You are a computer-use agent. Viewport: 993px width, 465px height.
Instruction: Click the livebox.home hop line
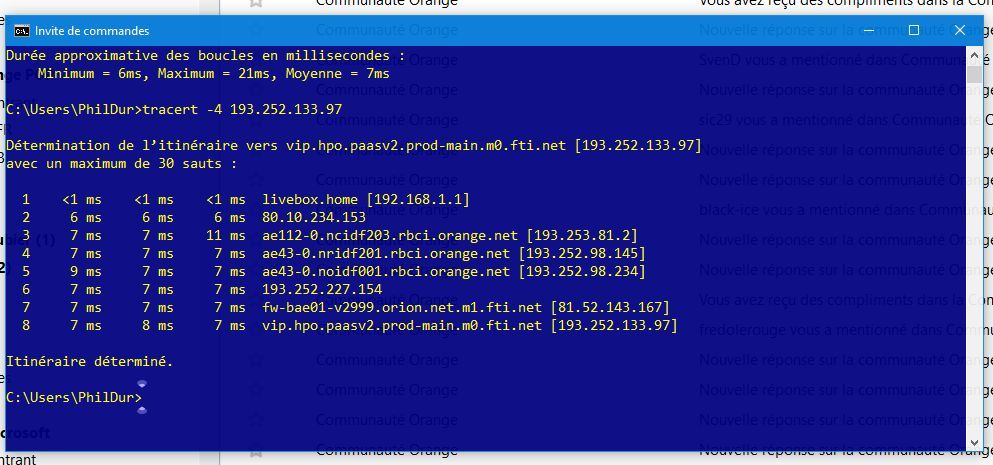365,200
